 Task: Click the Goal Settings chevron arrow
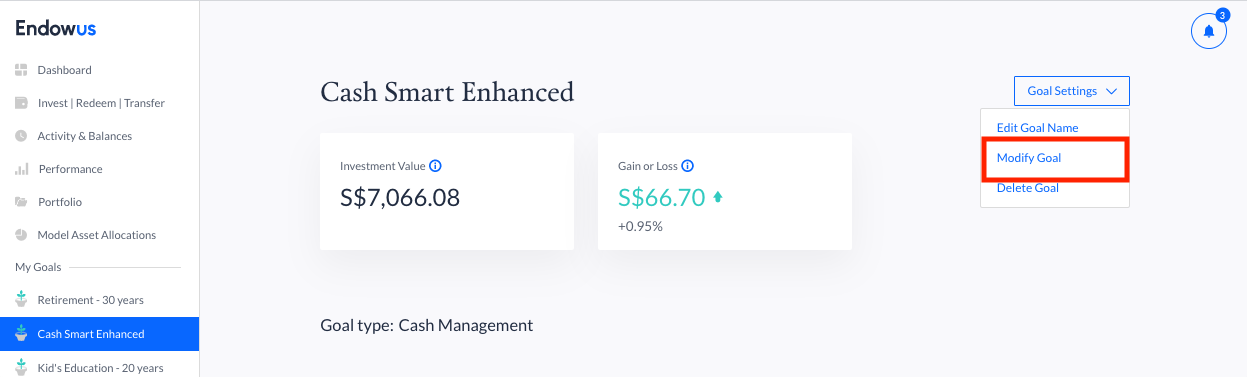coord(1111,91)
